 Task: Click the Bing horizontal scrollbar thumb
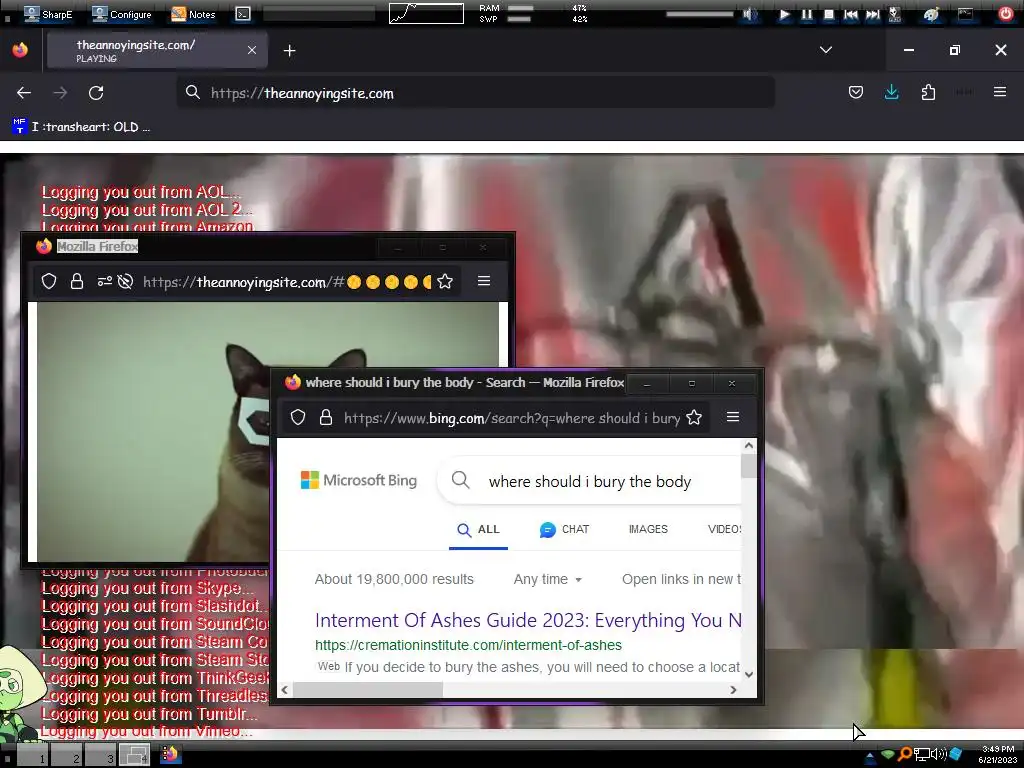[368, 690]
